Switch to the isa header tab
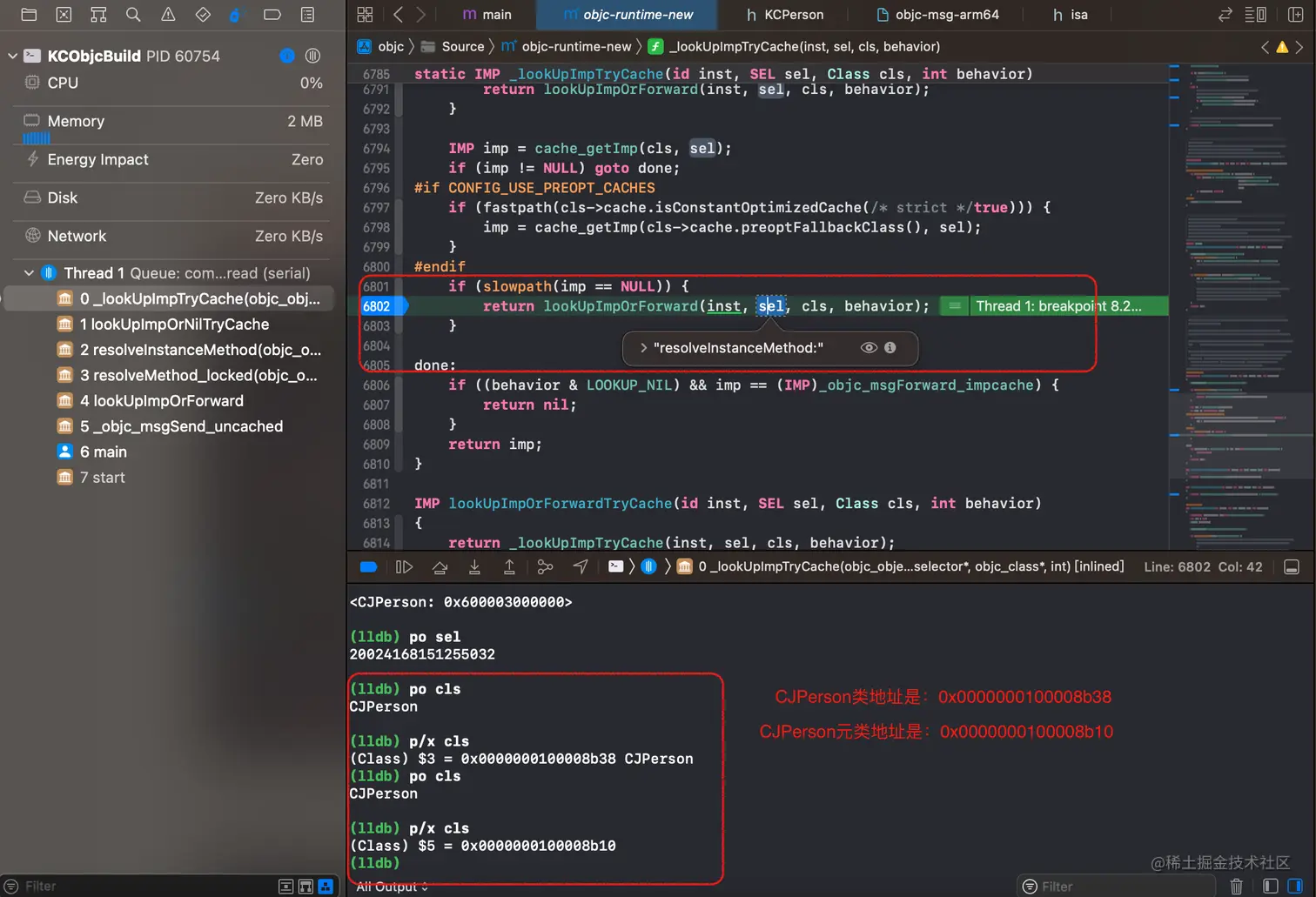 click(1071, 15)
